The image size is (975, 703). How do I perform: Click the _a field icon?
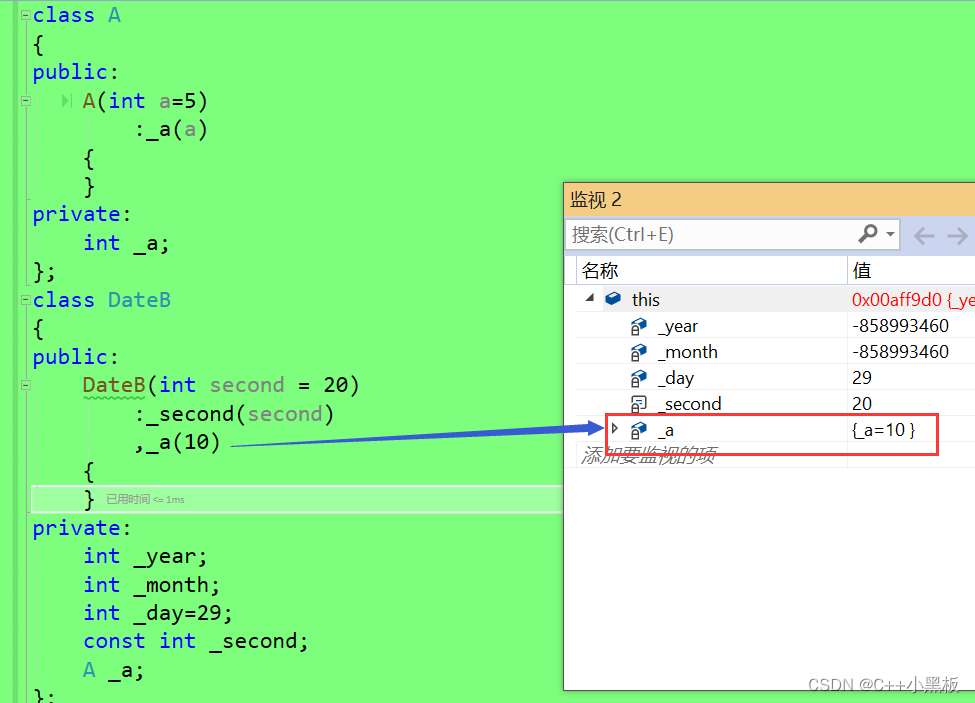639,430
